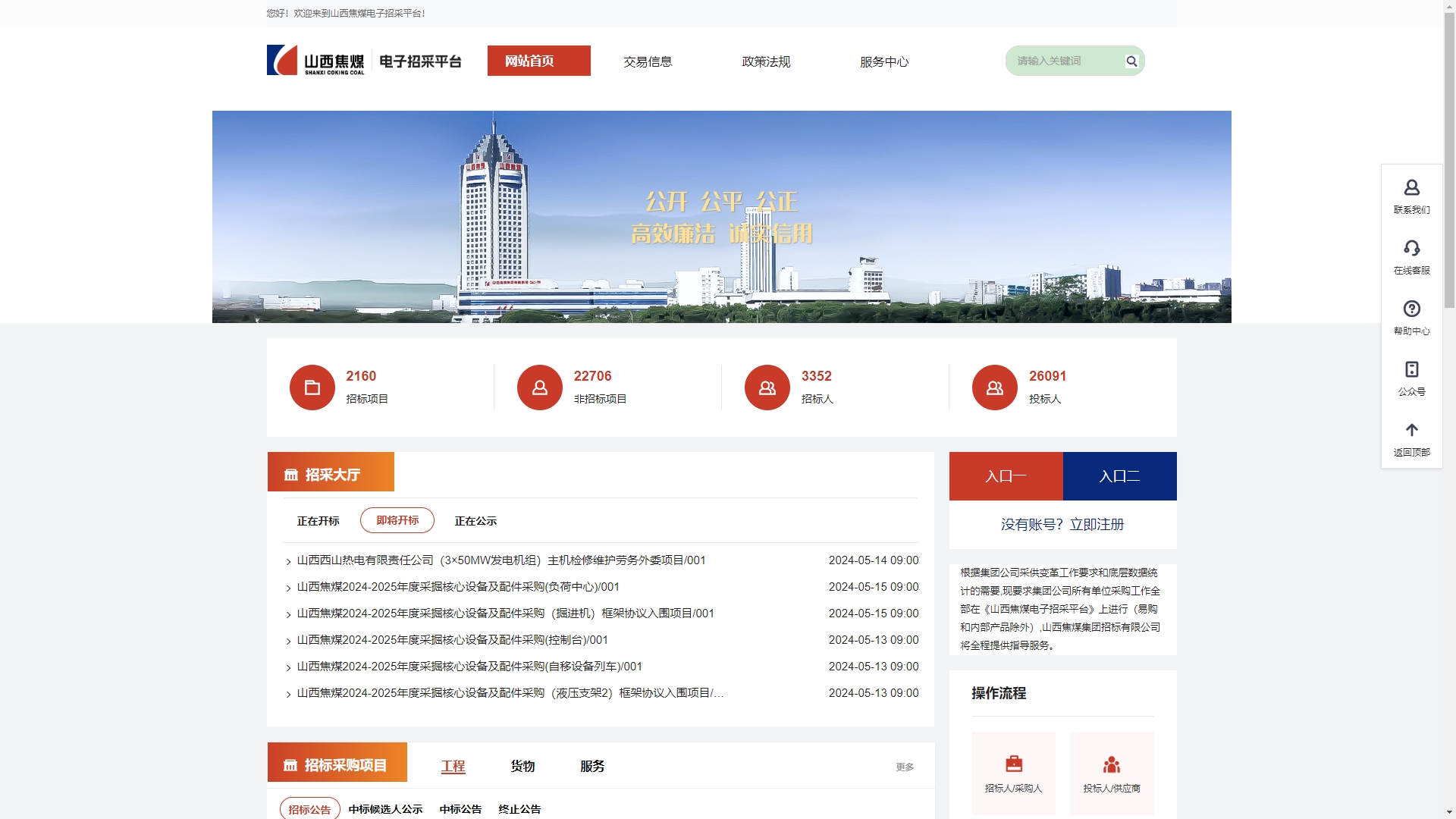
Task: Select the 正在开标 filter
Action: pyautogui.click(x=318, y=521)
